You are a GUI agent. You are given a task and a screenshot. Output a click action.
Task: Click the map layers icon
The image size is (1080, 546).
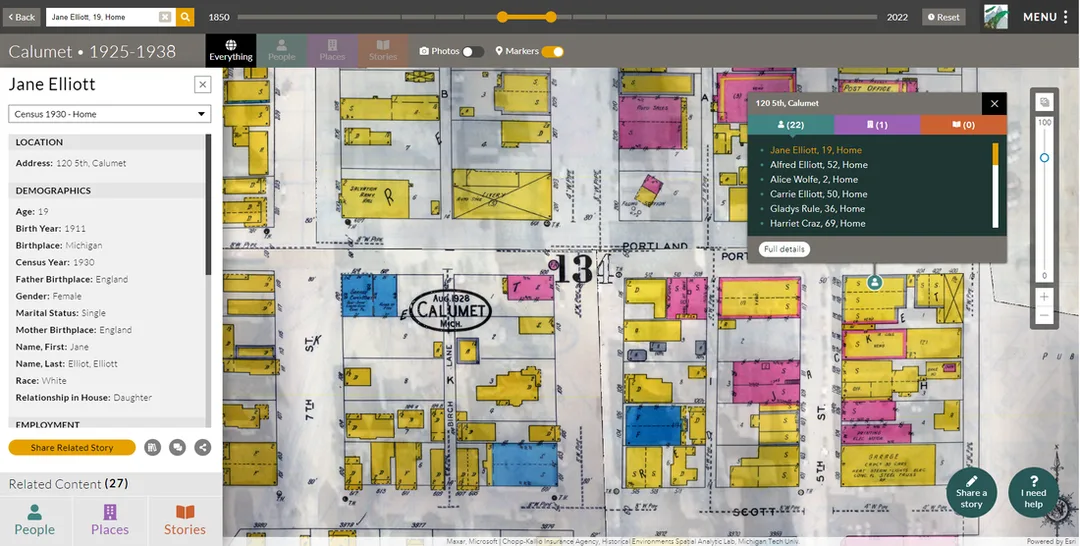click(x=1045, y=103)
